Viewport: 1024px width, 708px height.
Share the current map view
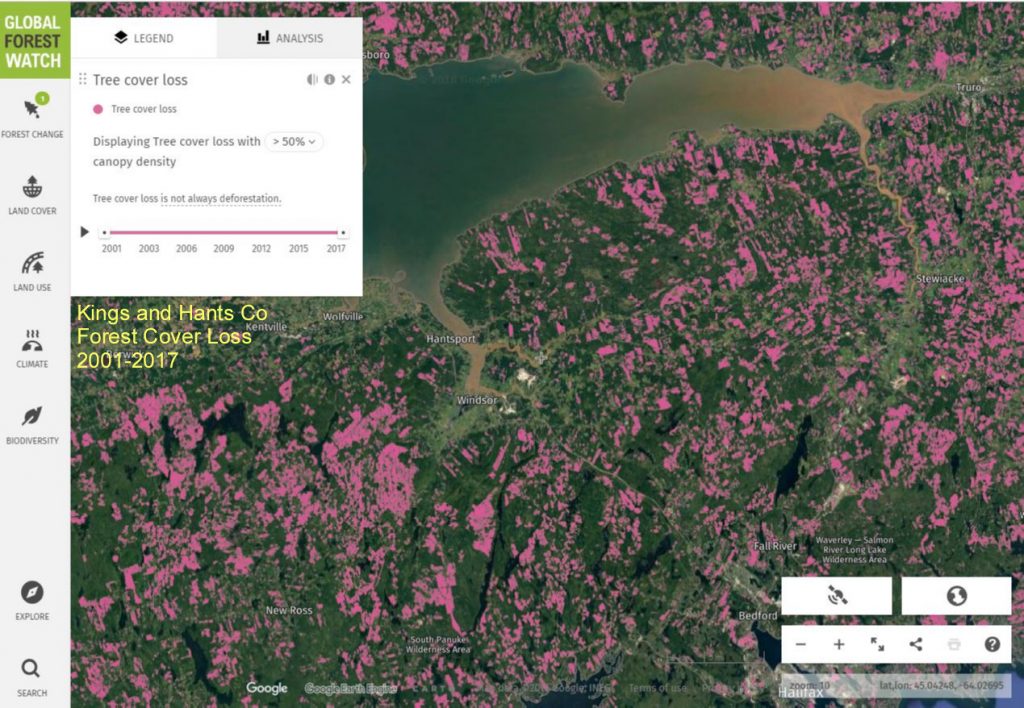coord(915,644)
